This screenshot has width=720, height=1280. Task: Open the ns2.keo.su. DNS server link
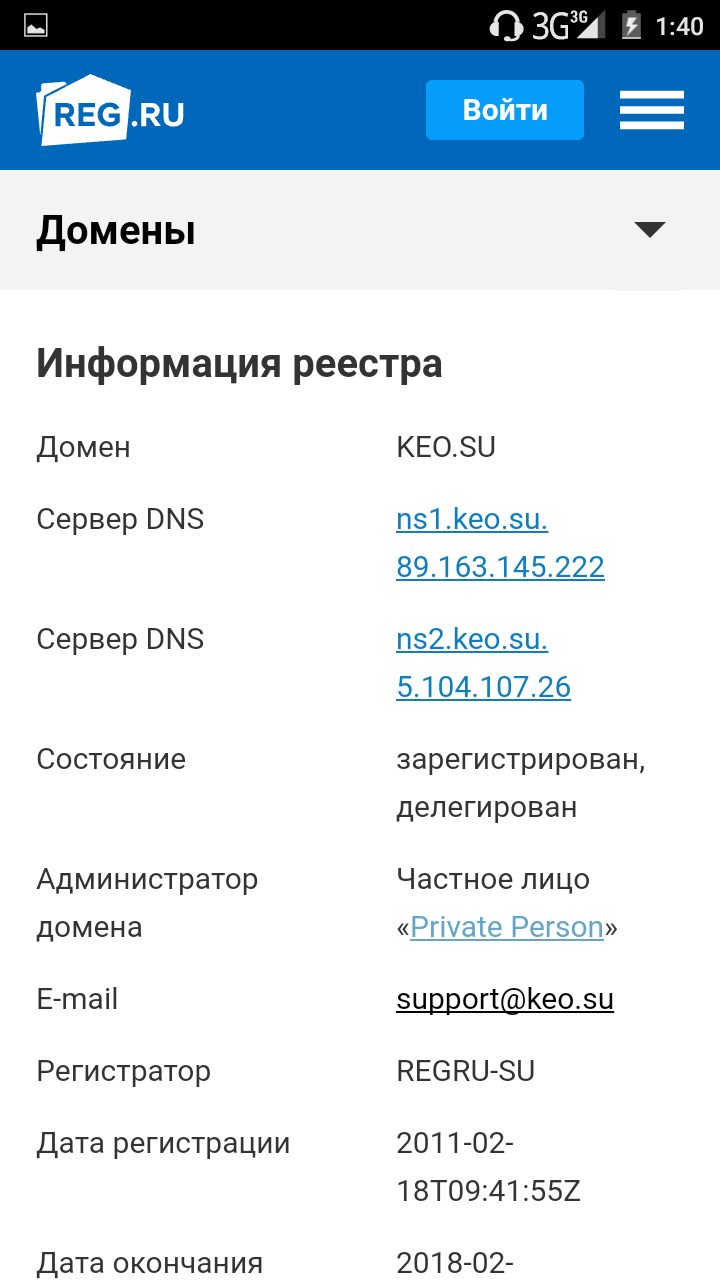[472, 640]
